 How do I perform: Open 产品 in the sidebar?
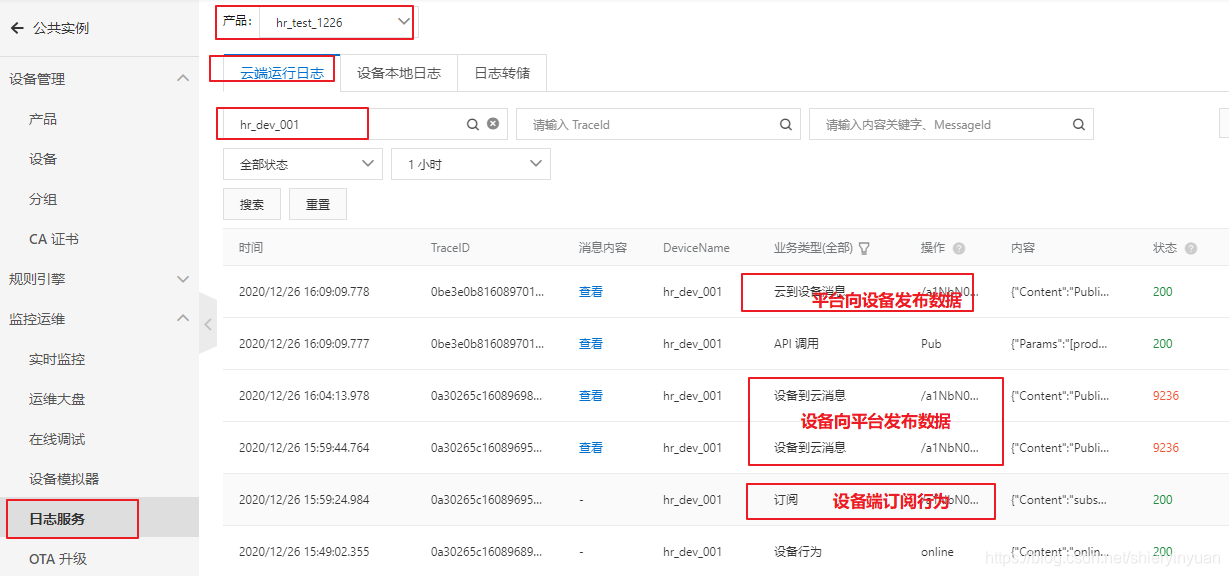pyautogui.click(x=43, y=119)
